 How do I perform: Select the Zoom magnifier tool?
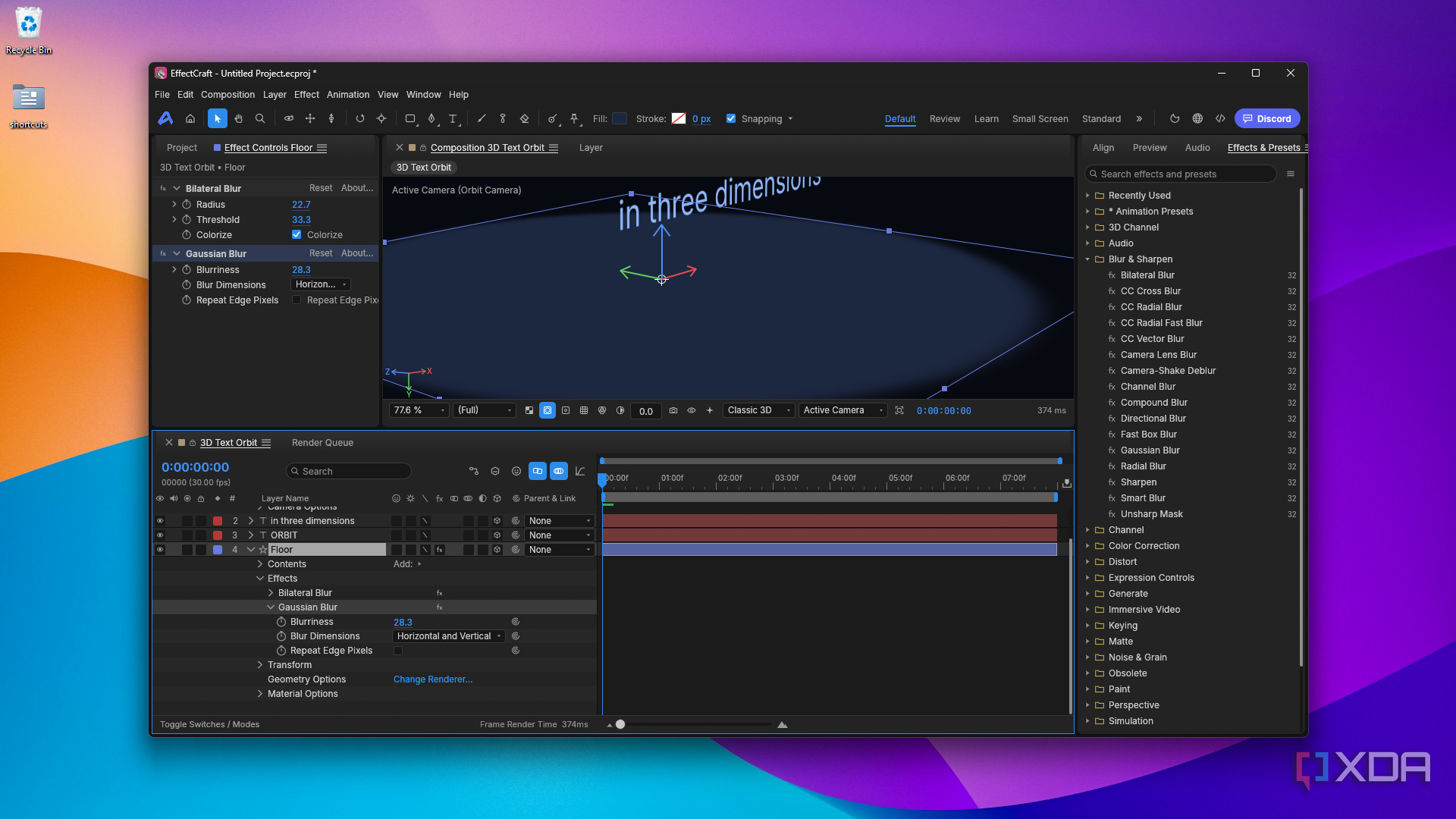pyautogui.click(x=260, y=119)
